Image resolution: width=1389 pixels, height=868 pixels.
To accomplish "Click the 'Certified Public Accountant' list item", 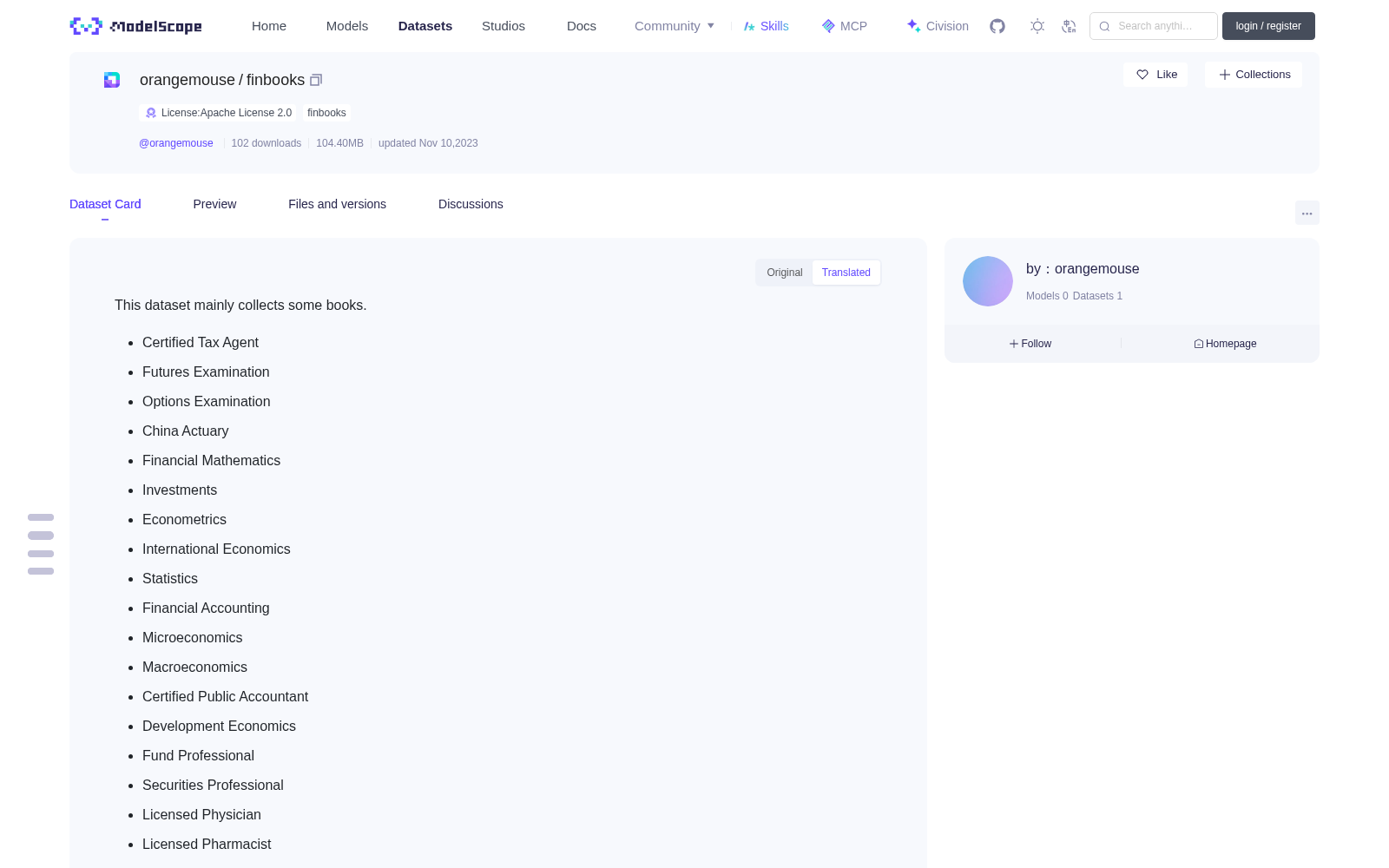I will 226,697.
